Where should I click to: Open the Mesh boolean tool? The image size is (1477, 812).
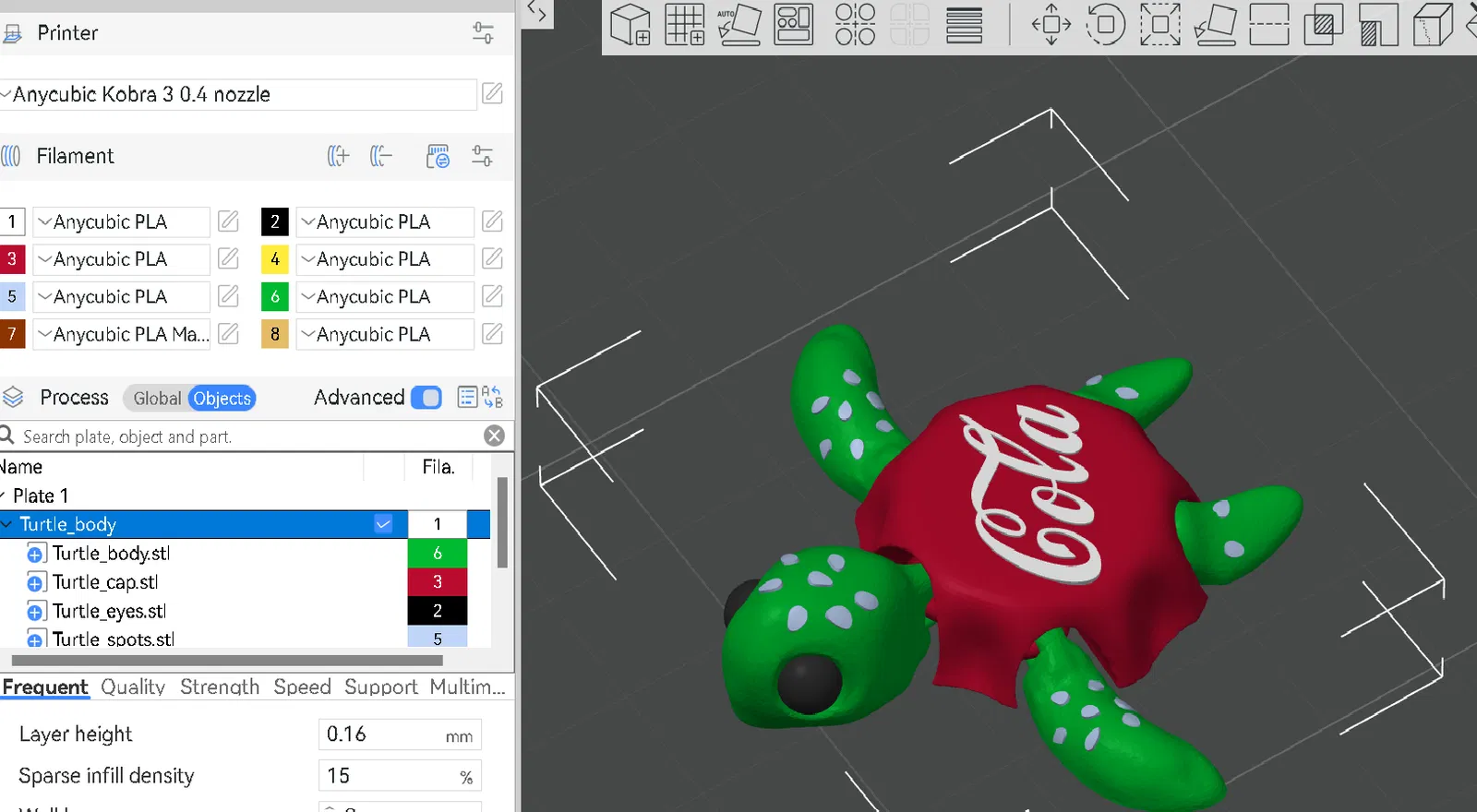(1324, 25)
